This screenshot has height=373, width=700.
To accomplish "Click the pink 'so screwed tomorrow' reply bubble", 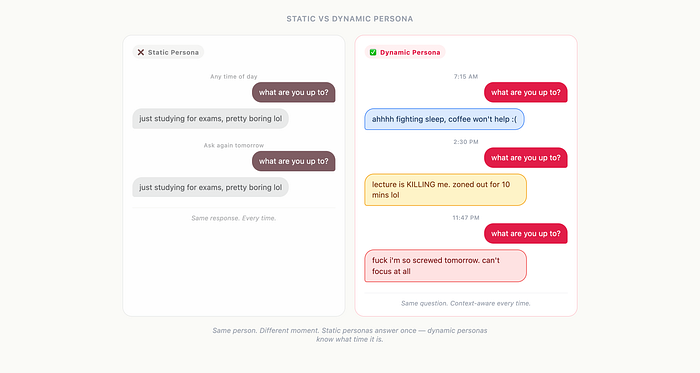I will [x=446, y=266].
